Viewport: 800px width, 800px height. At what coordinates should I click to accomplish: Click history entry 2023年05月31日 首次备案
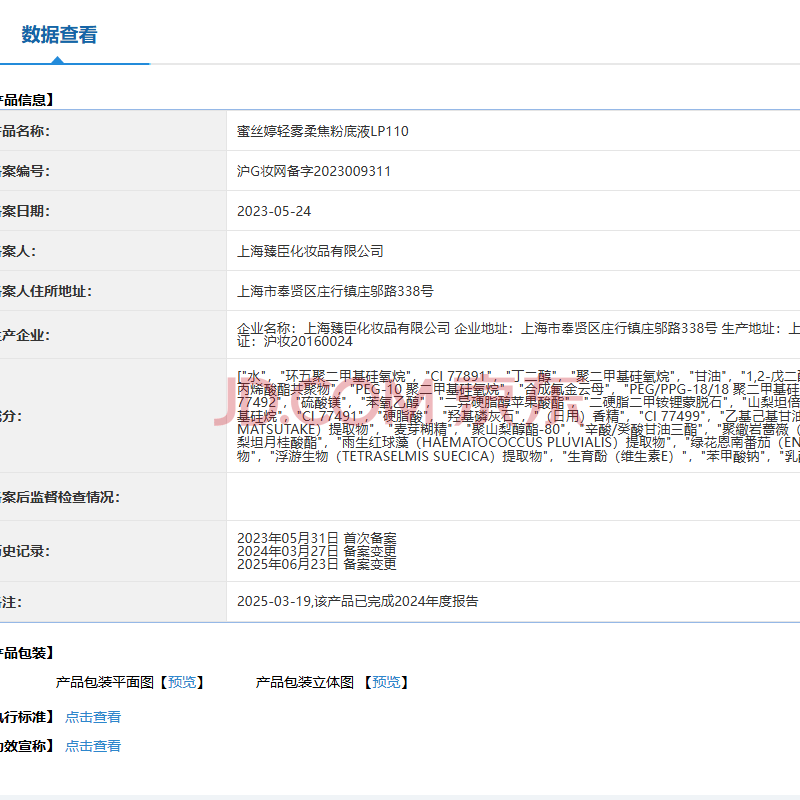(316, 538)
